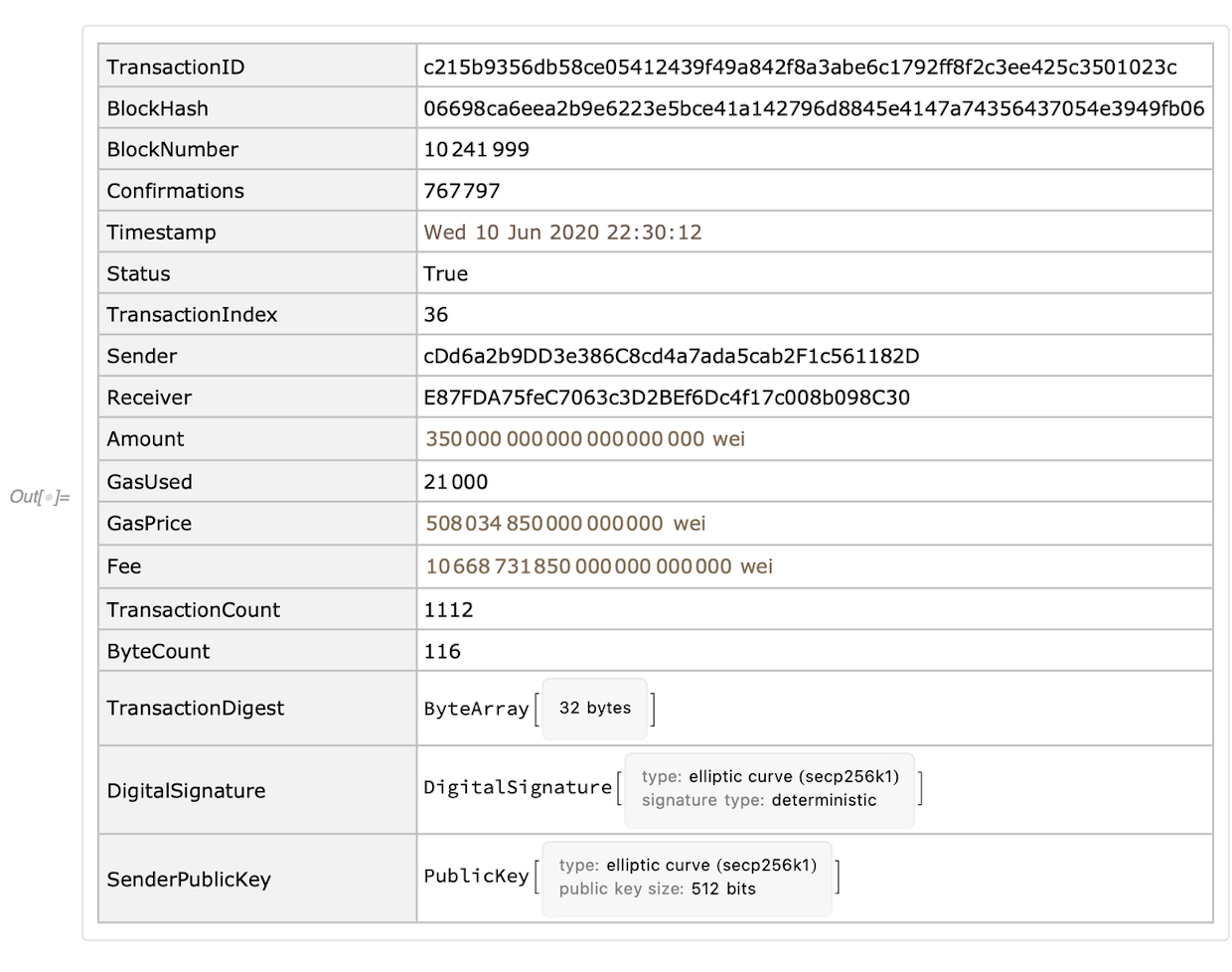The width and height of the screenshot is (1232, 972).
Task: Click the Amount quantity in wei
Action: 585,439
